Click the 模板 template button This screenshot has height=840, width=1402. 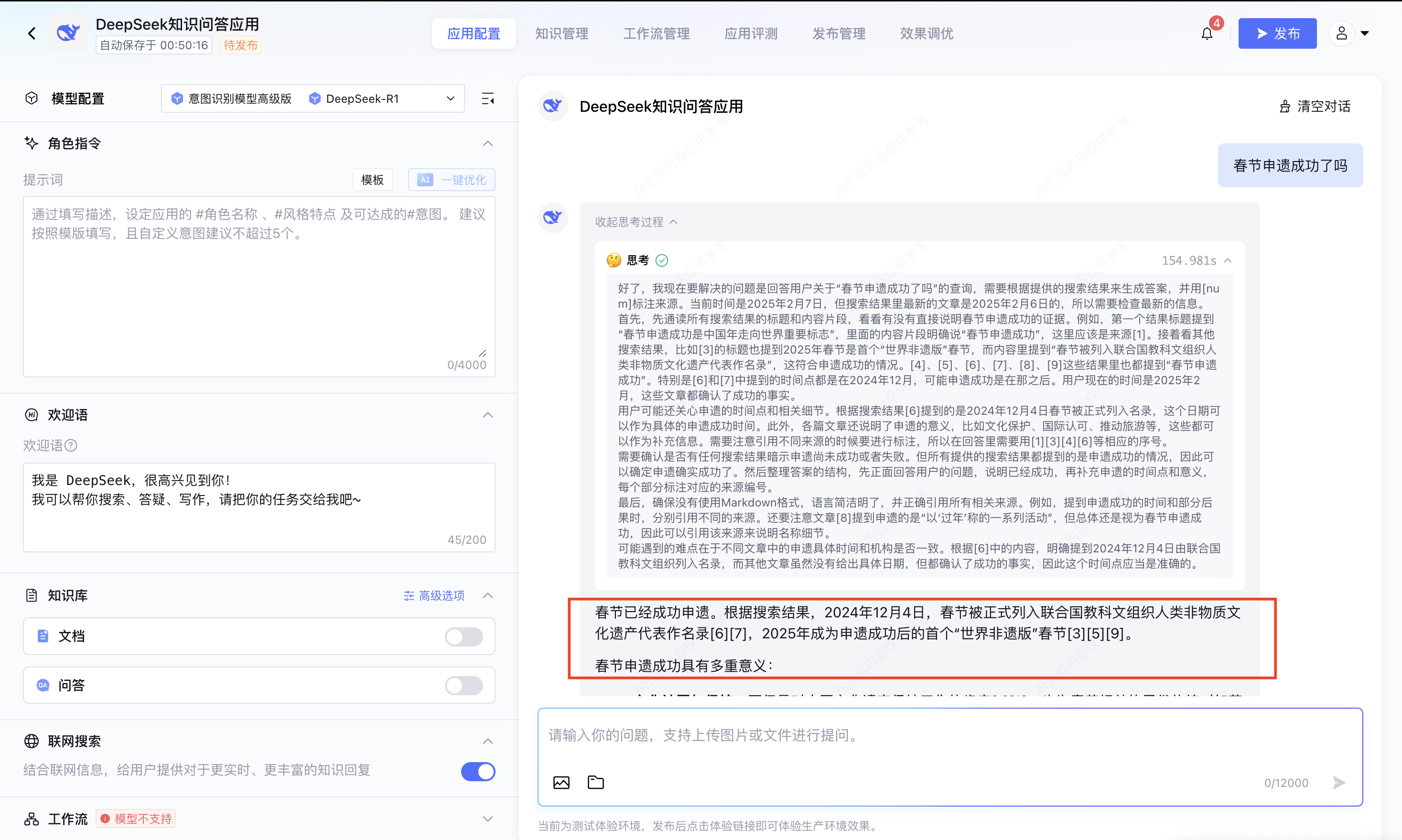tap(372, 180)
